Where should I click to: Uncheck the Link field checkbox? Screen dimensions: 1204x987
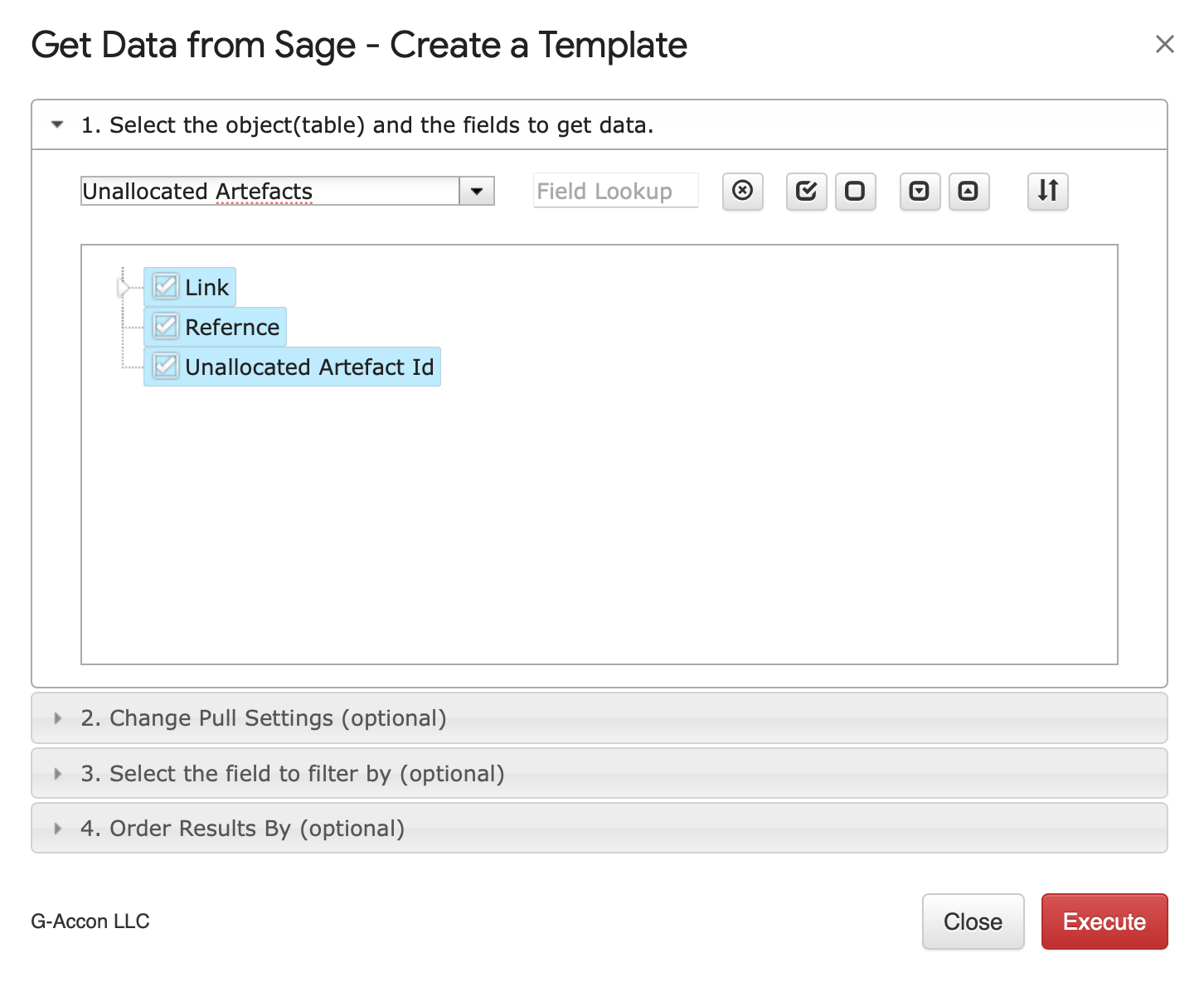point(166,287)
